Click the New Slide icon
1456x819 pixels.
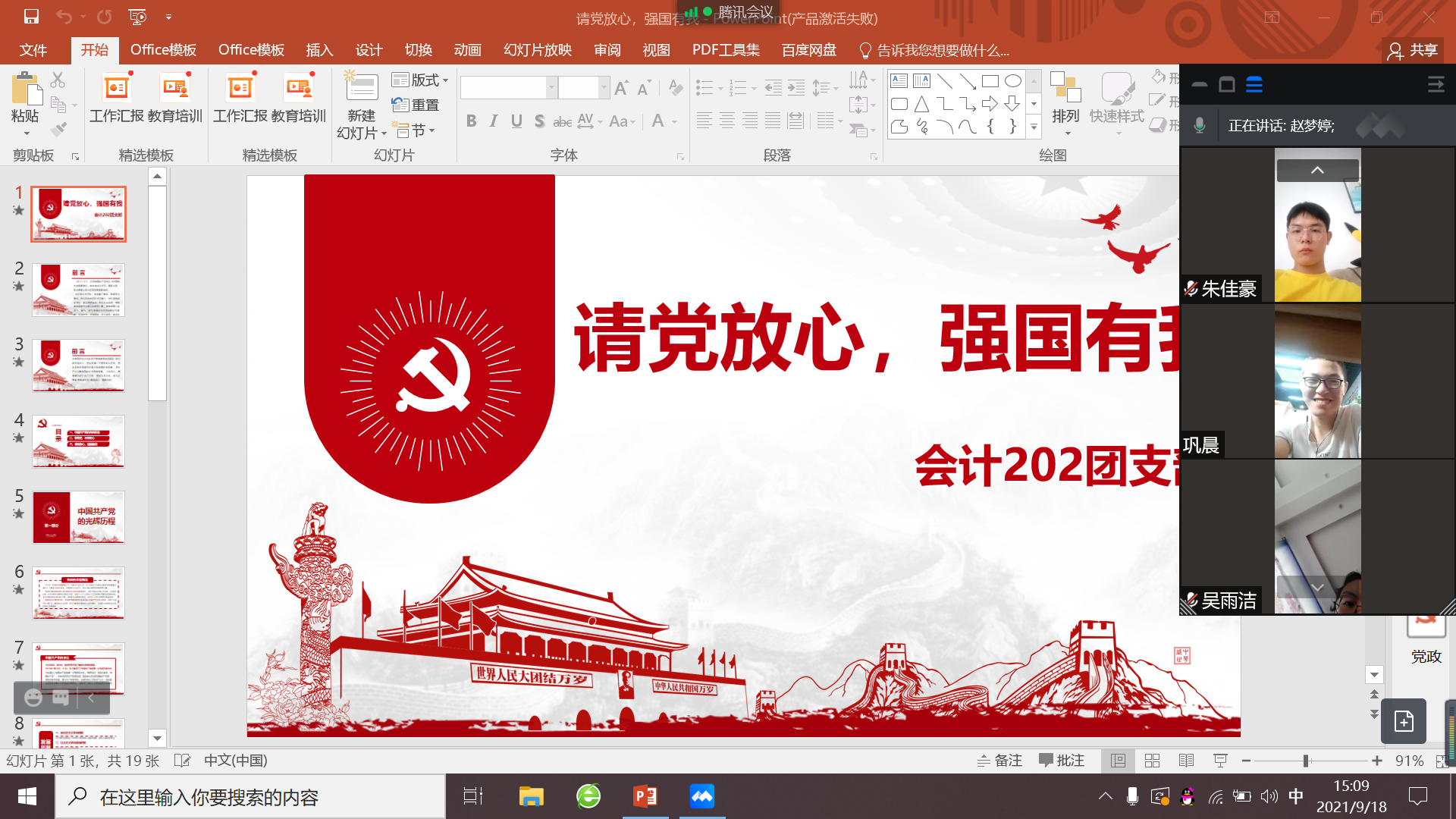point(362,89)
